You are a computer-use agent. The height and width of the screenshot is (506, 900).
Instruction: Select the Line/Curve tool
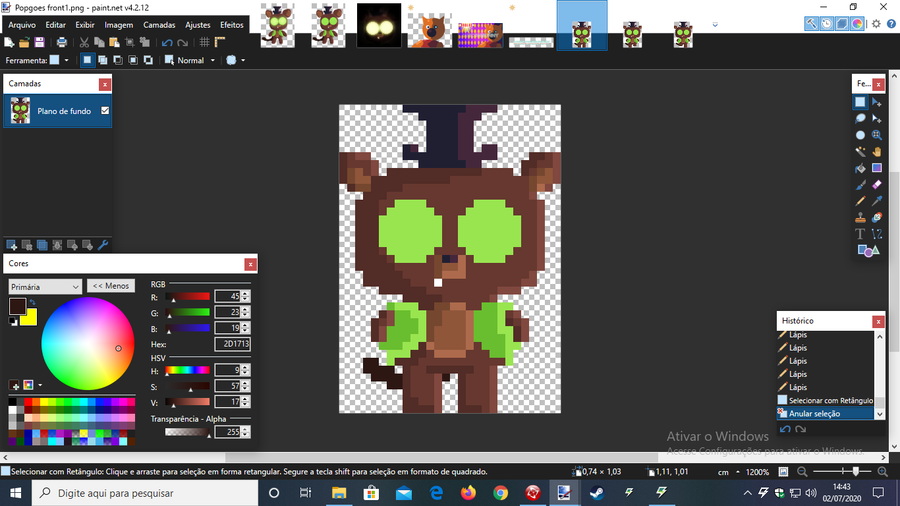(876, 234)
